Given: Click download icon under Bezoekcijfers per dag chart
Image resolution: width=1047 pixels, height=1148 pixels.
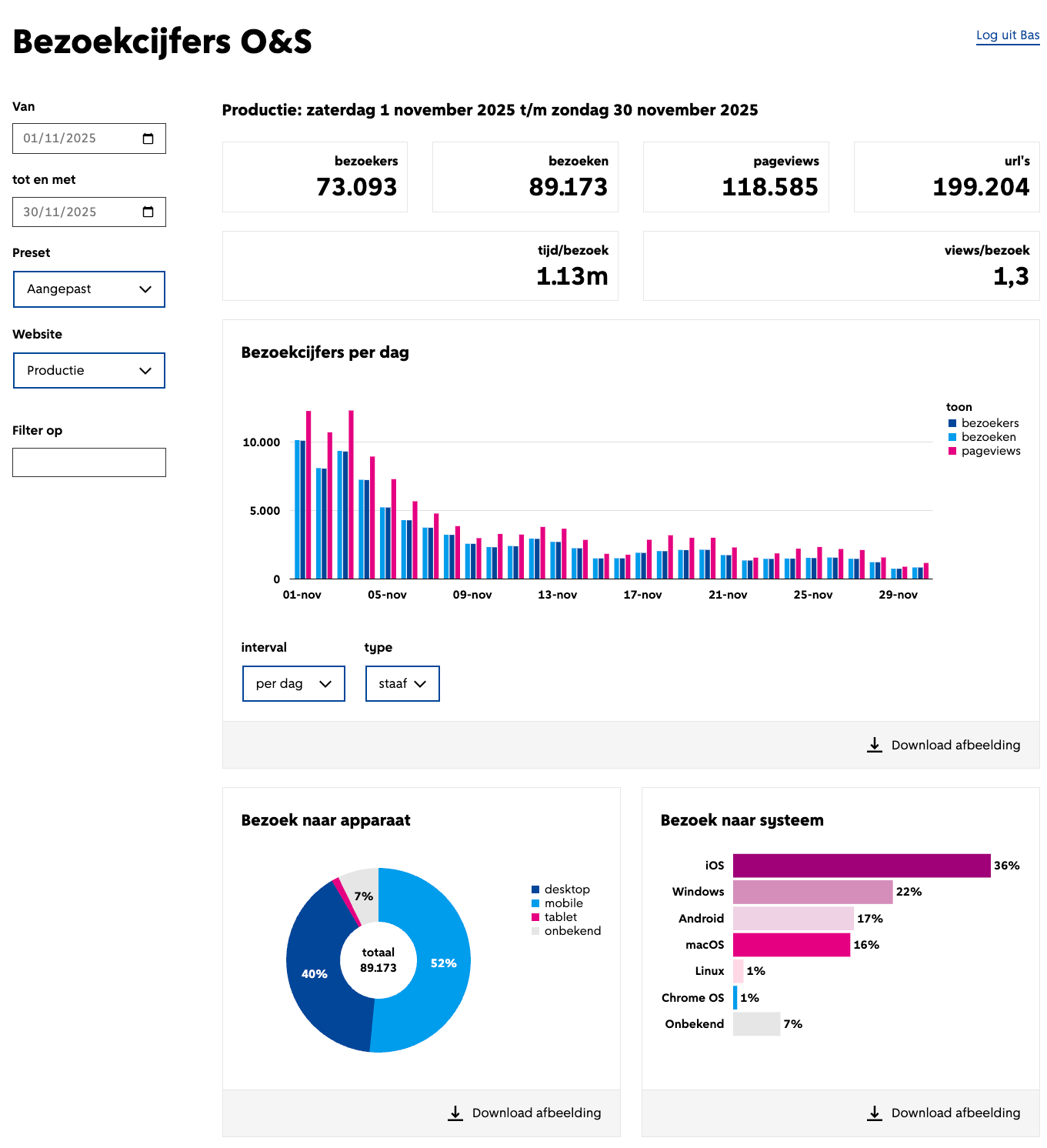Looking at the screenshot, I should 875,745.
